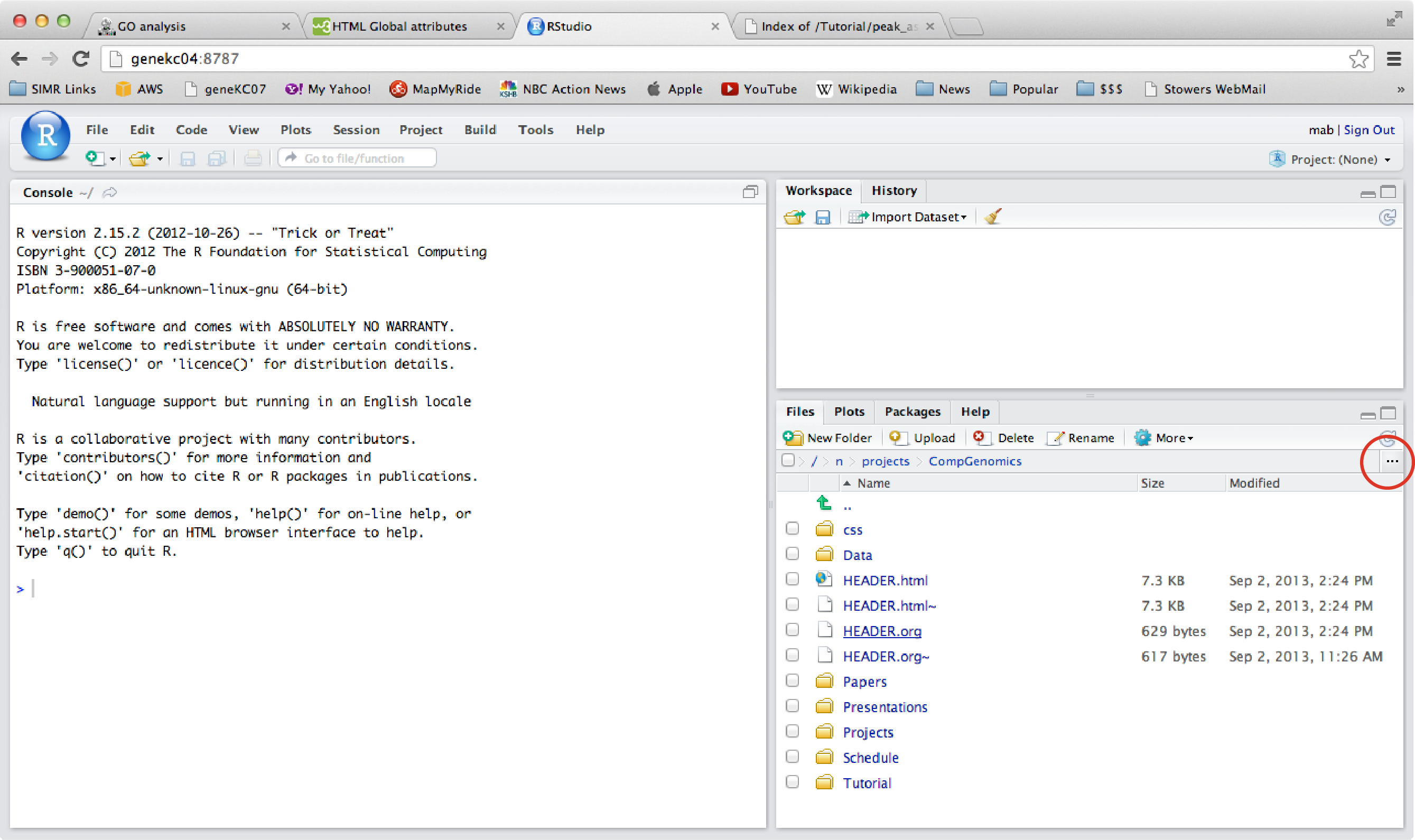1415x840 pixels.
Task: Check the box next to HEADER.html~
Action: click(x=793, y=604)
